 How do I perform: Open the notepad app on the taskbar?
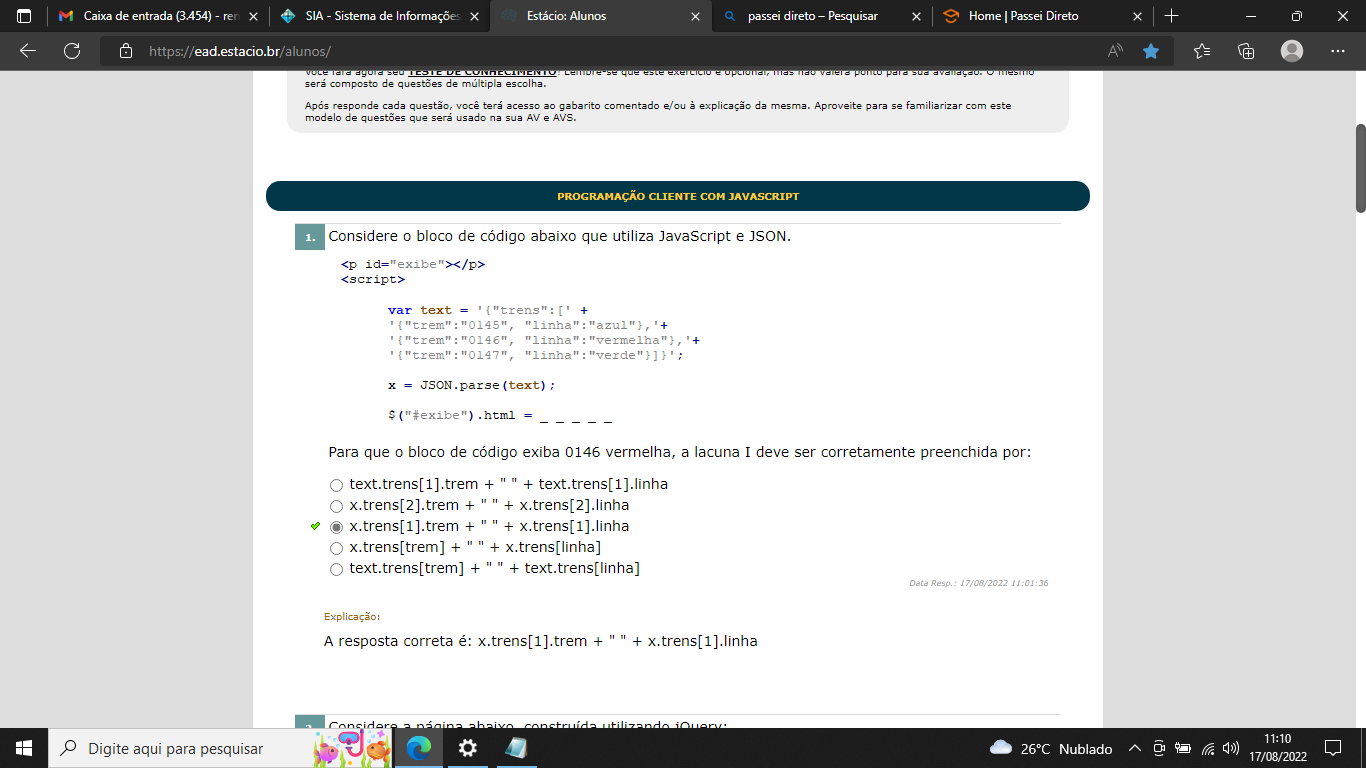516,748
